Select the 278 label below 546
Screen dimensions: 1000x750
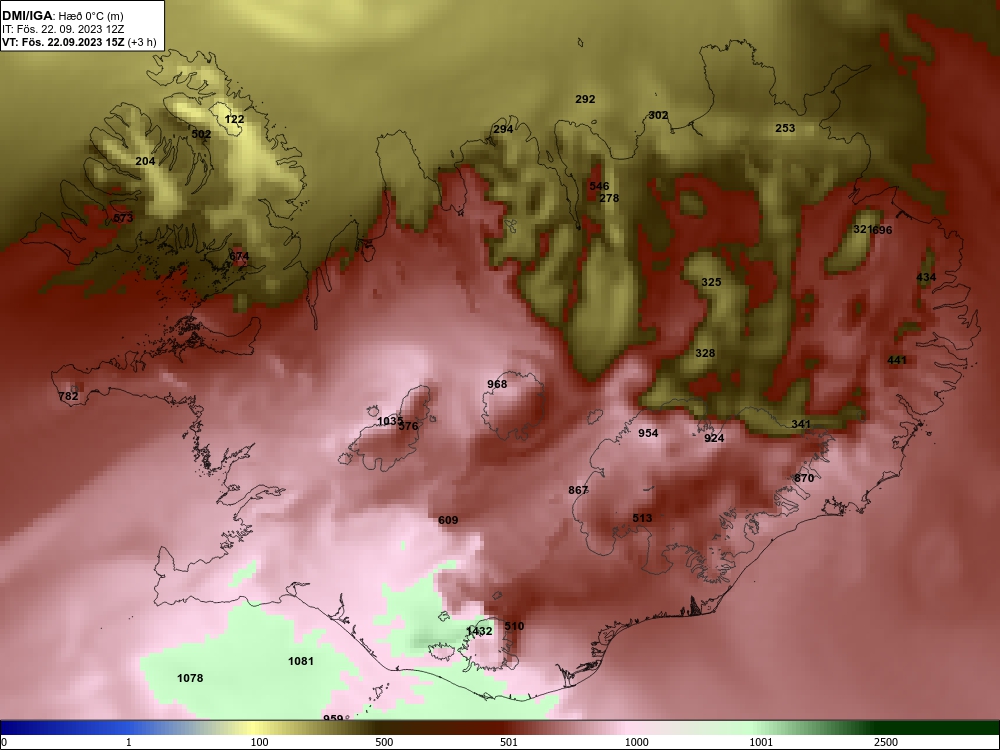tap(609, 198)
